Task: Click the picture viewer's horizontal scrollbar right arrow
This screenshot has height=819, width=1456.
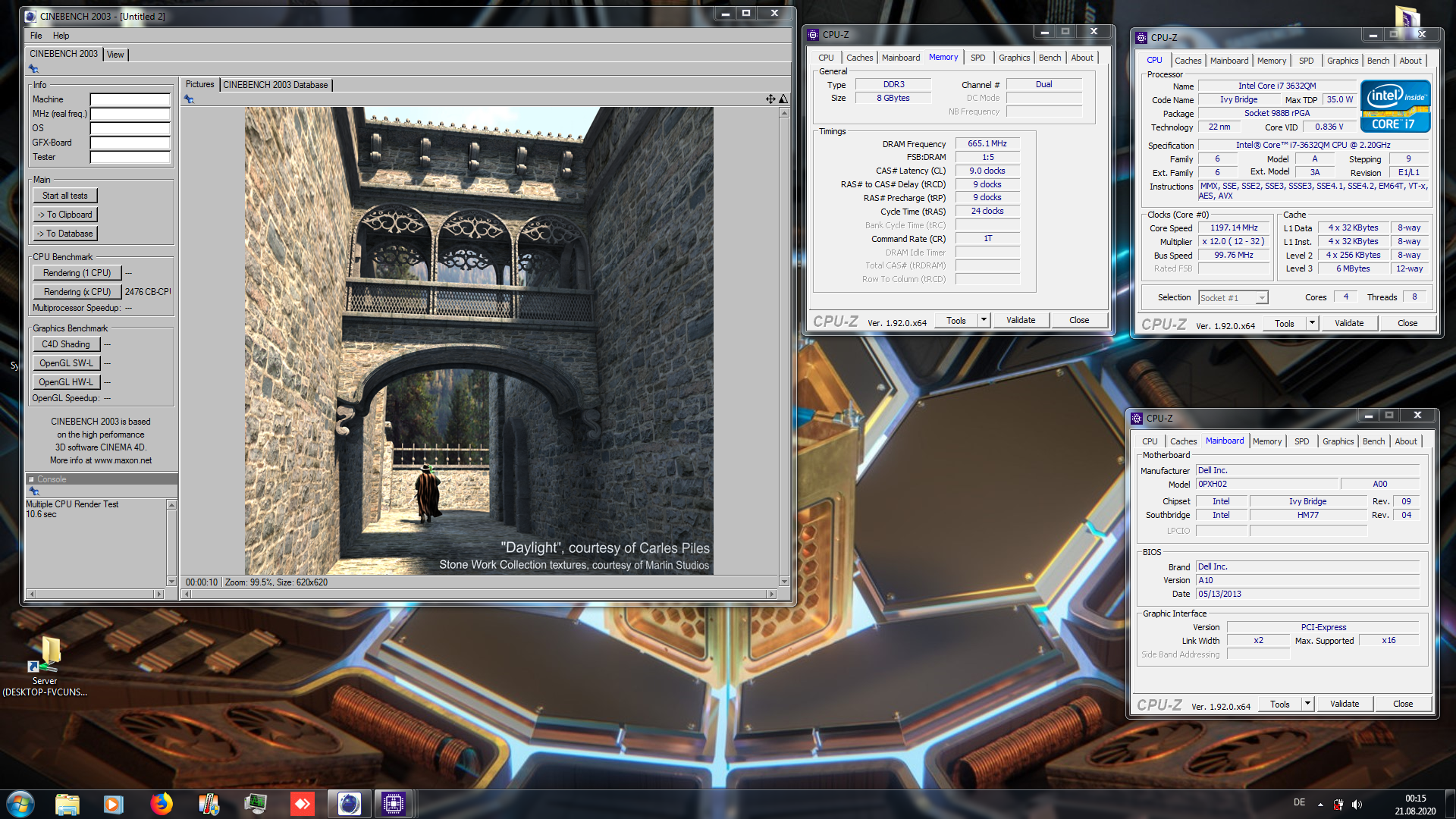Action: coord(772,594)
